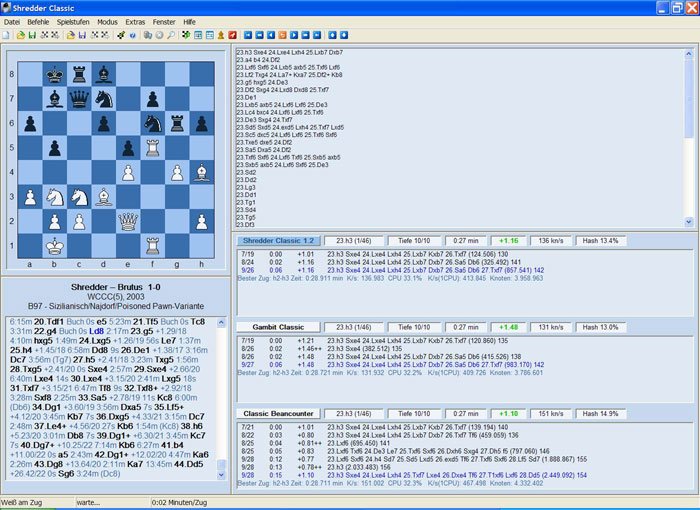
Task: Select the white bishop on h4
Action: click(201, 172)
